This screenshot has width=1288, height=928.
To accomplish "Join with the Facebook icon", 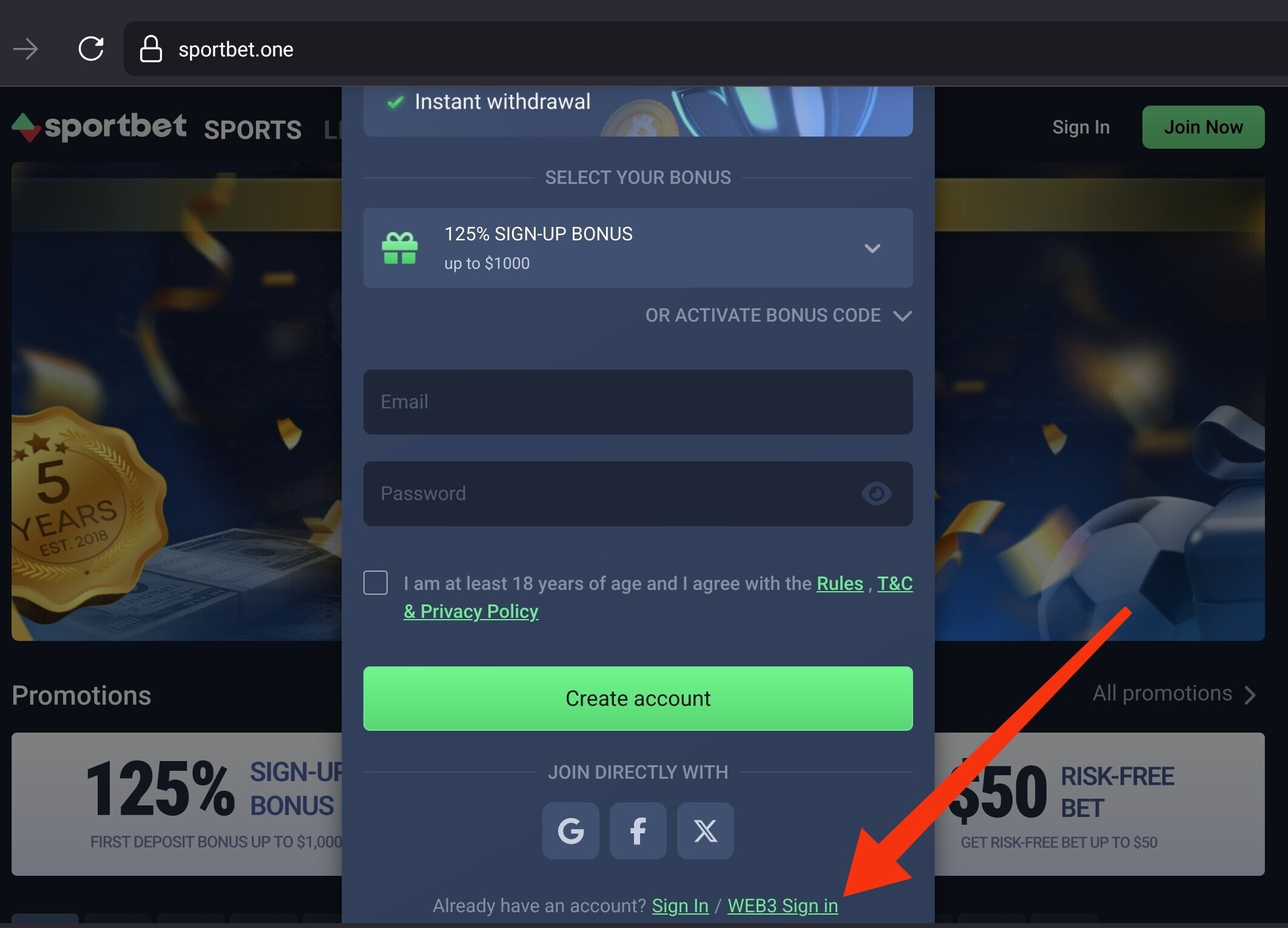I will [638, 831].
